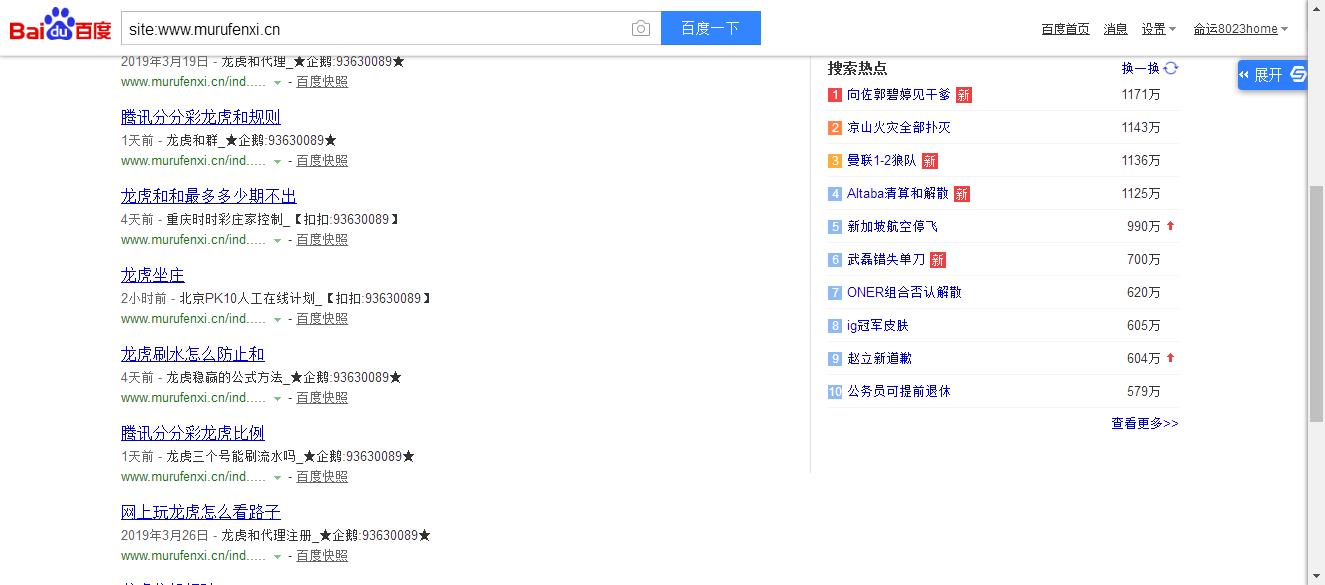This screenshot has height=585, width=1325.
Task: Click rank number 3 hot search badge
Action: (835, 161)
